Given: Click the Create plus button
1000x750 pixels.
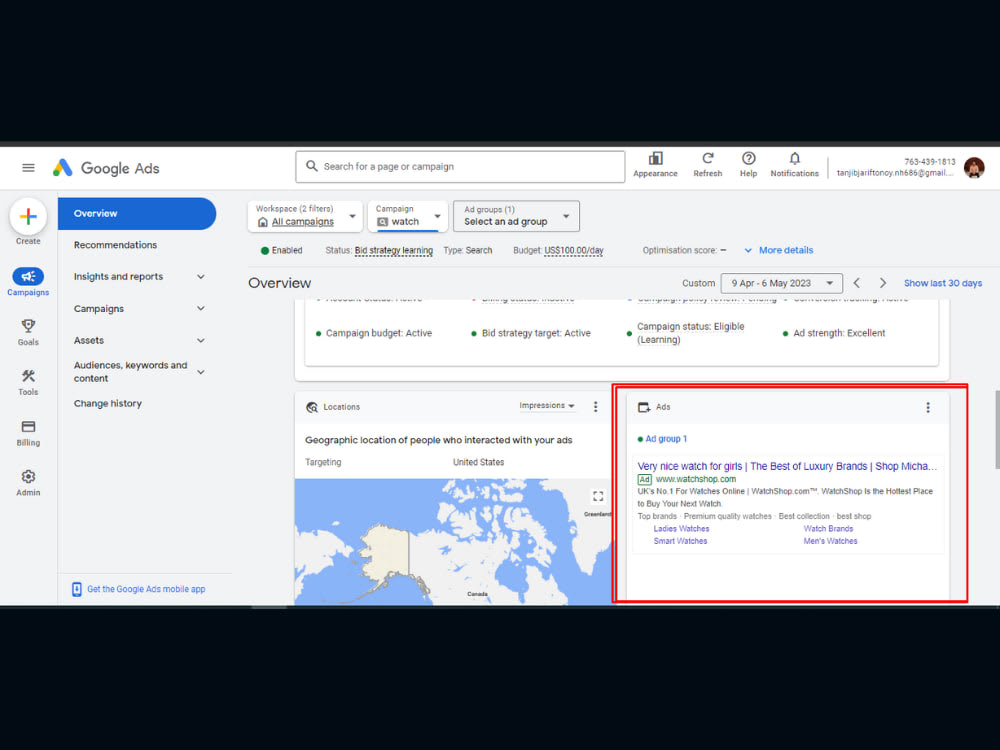Looking at the screenshot, I should coord(28,217).
